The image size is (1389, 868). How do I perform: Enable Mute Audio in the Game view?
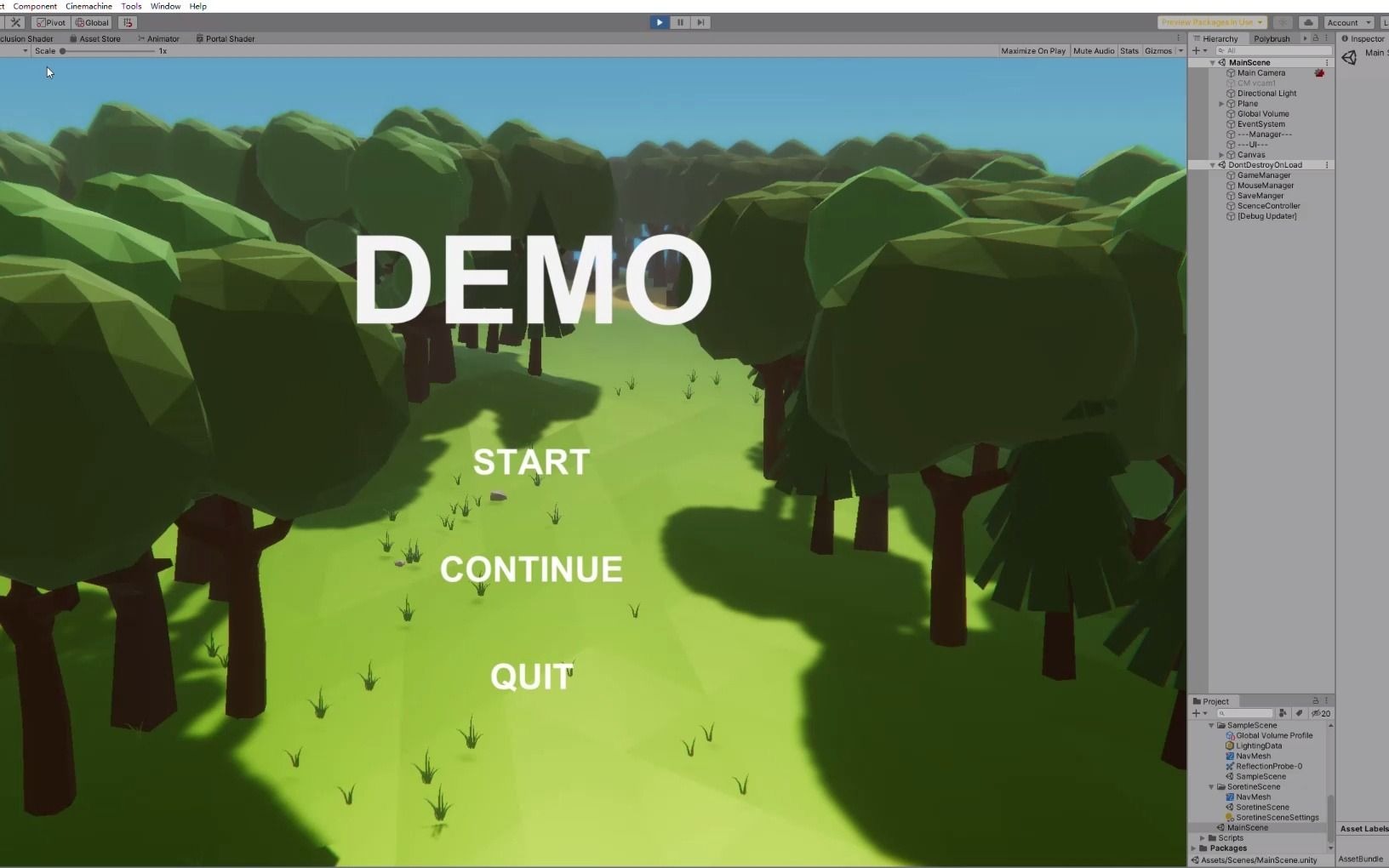(1094, 50)
